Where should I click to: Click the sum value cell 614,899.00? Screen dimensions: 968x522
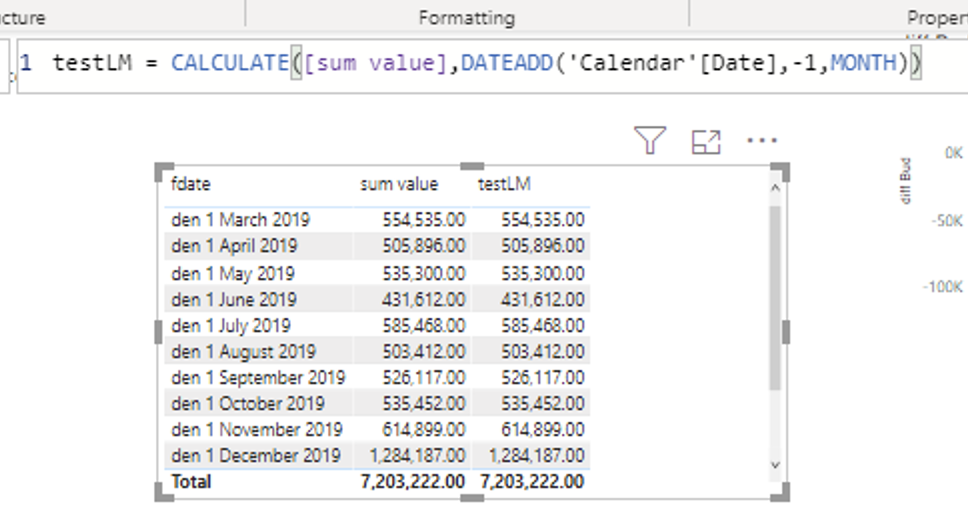click(x=424, y=429)
